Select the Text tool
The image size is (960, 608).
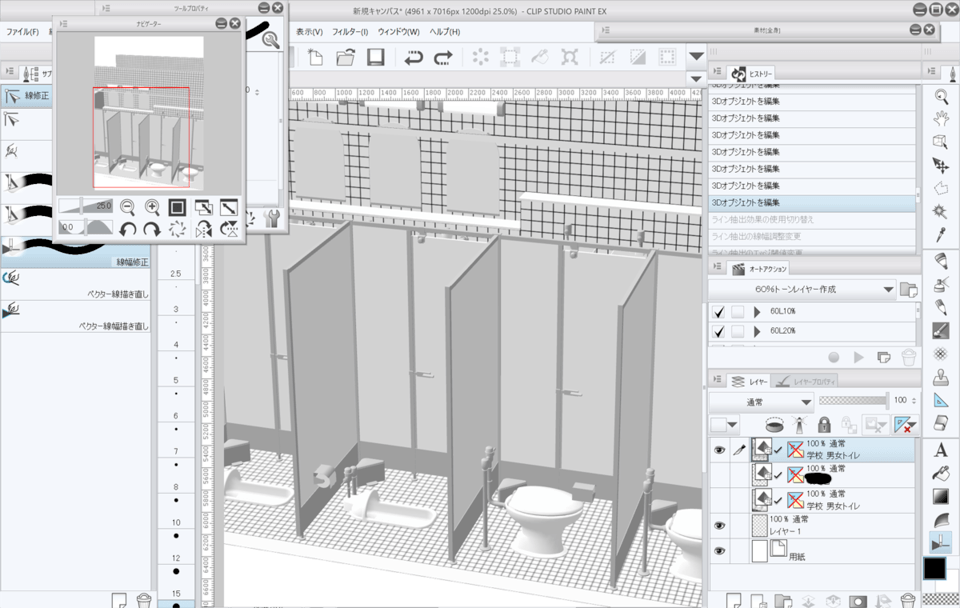tap(941, 450)
